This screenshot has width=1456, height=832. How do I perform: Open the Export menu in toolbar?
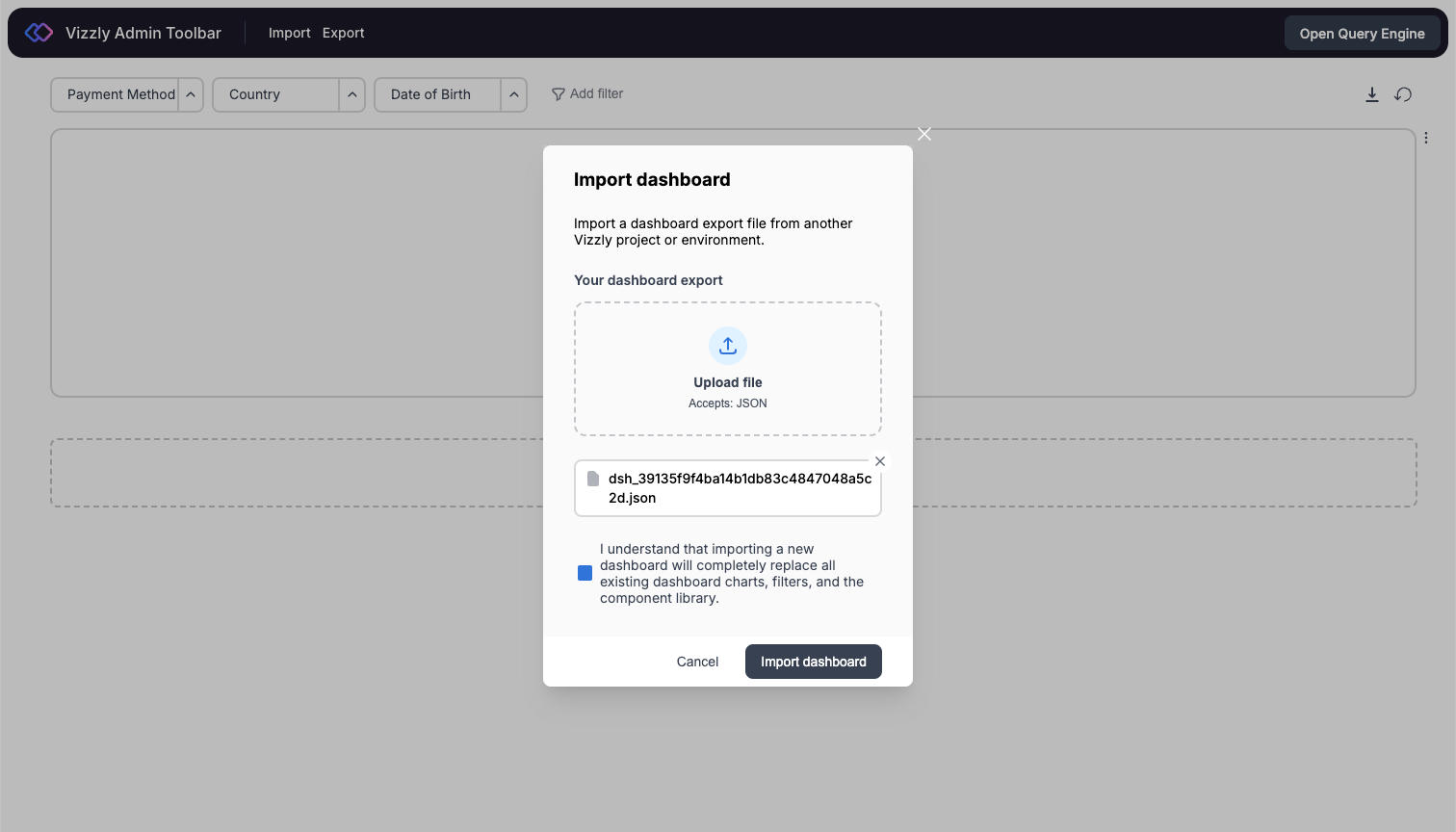(343, 33)
